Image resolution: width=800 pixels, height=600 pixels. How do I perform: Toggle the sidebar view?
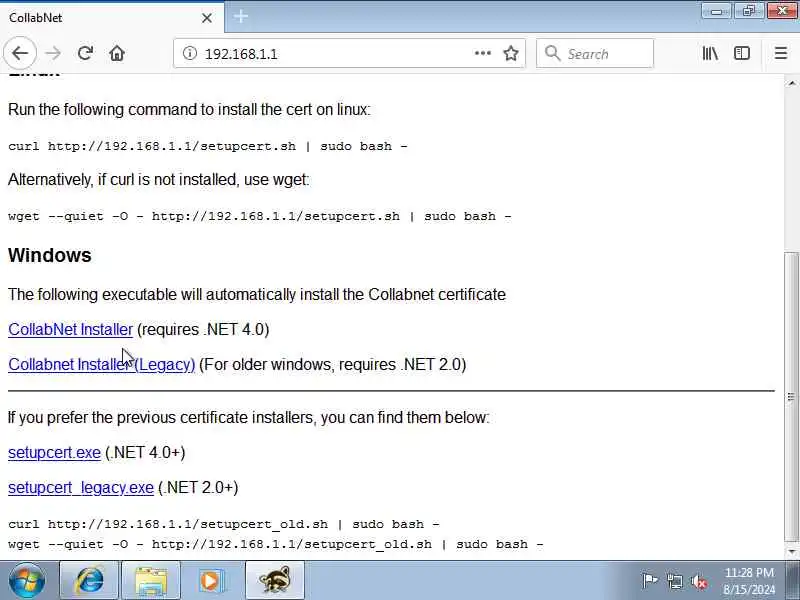(x=742, y=53)
